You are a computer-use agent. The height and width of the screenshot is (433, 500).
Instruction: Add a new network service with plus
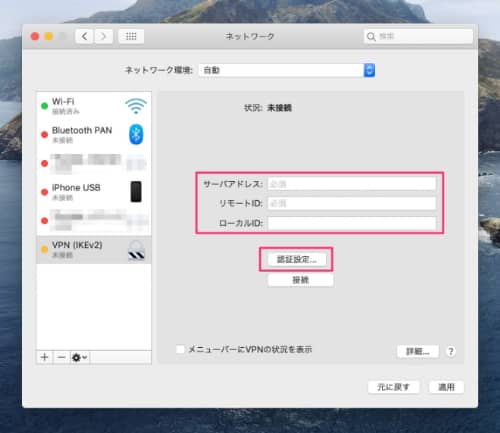[45, 357]
